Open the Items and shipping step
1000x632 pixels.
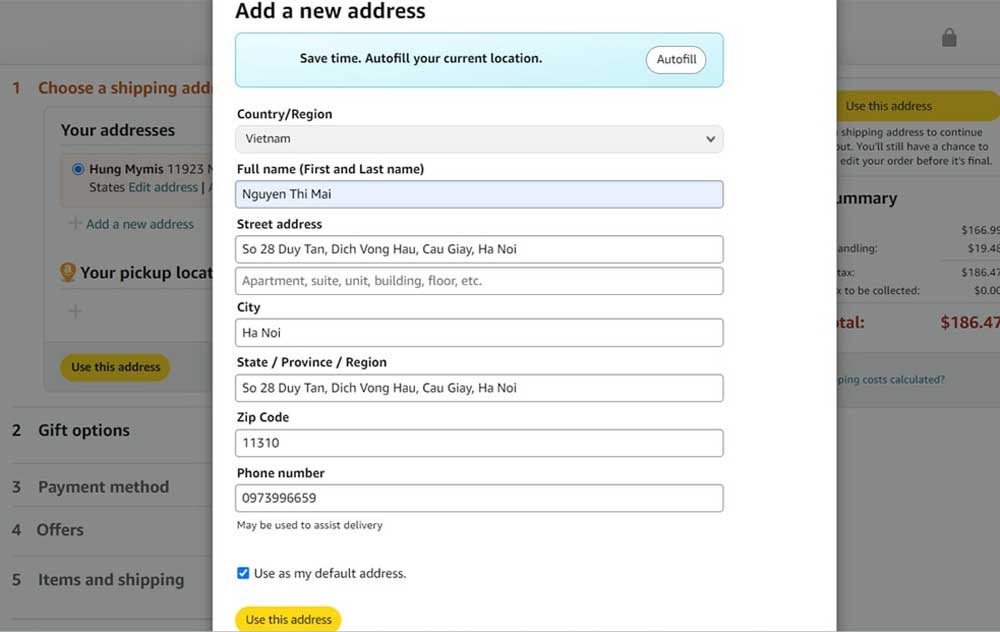tap(111, 580)
